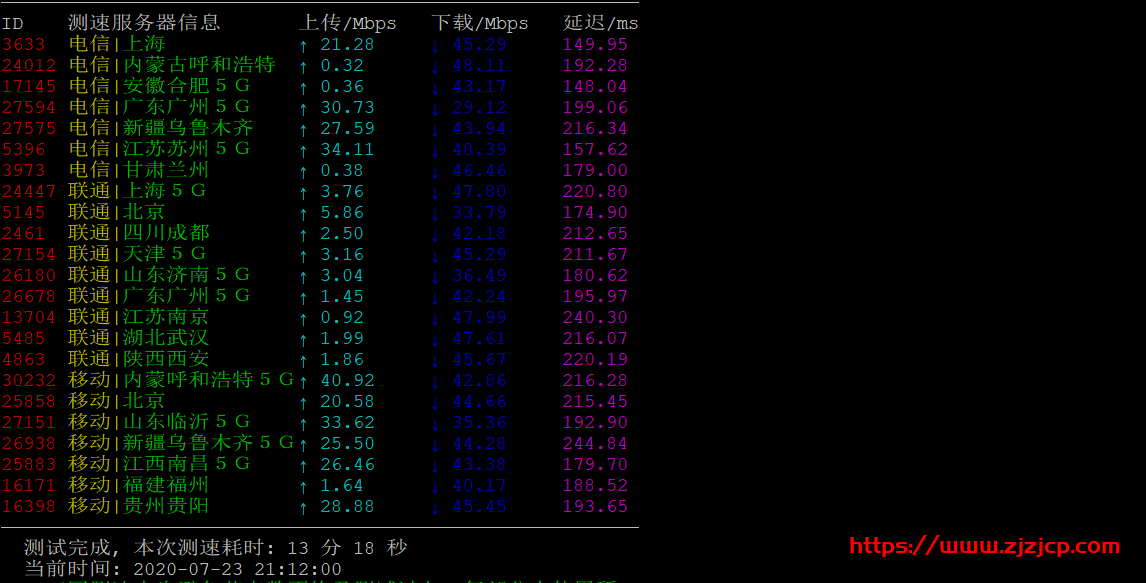Click latency value 174.90
The width and height of the screenshot is (1146, 583).
595,213
